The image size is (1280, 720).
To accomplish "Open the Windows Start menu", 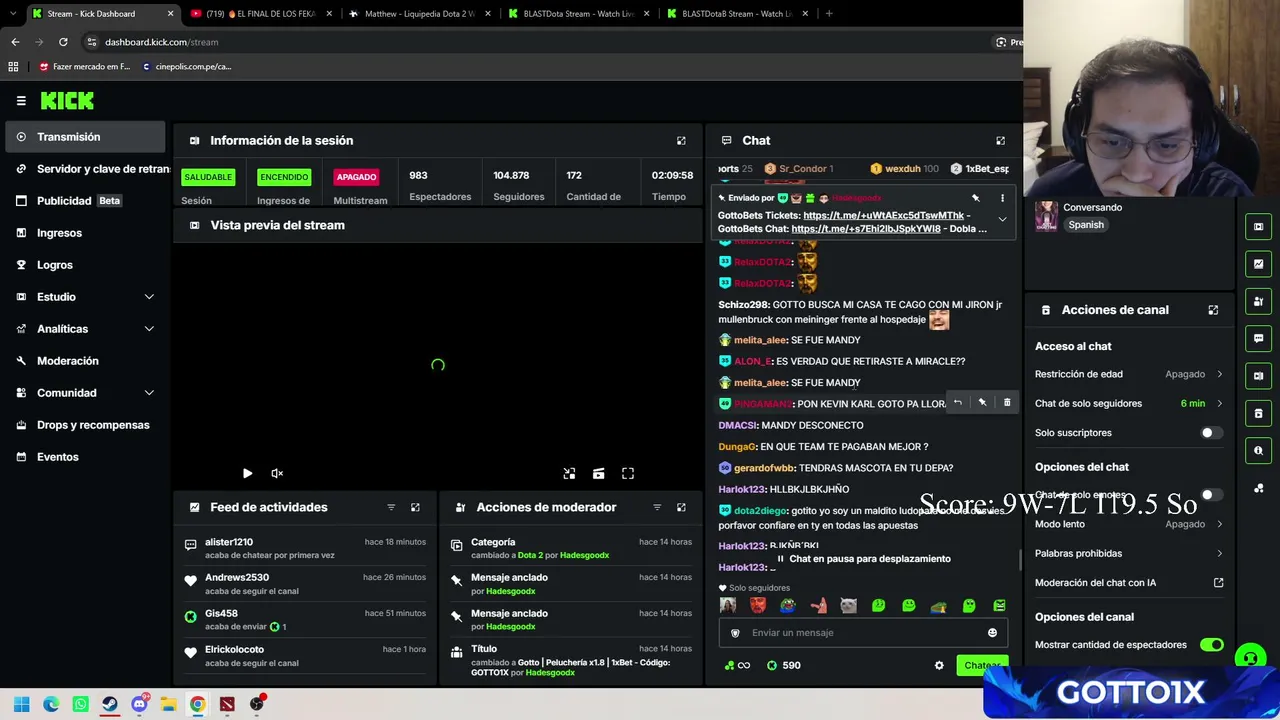I will (x=22, y=704).
